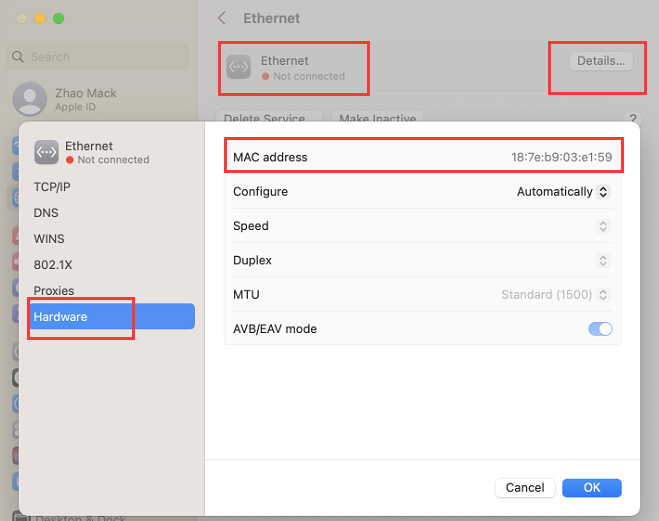Click the help question mark button

[632, 119]
